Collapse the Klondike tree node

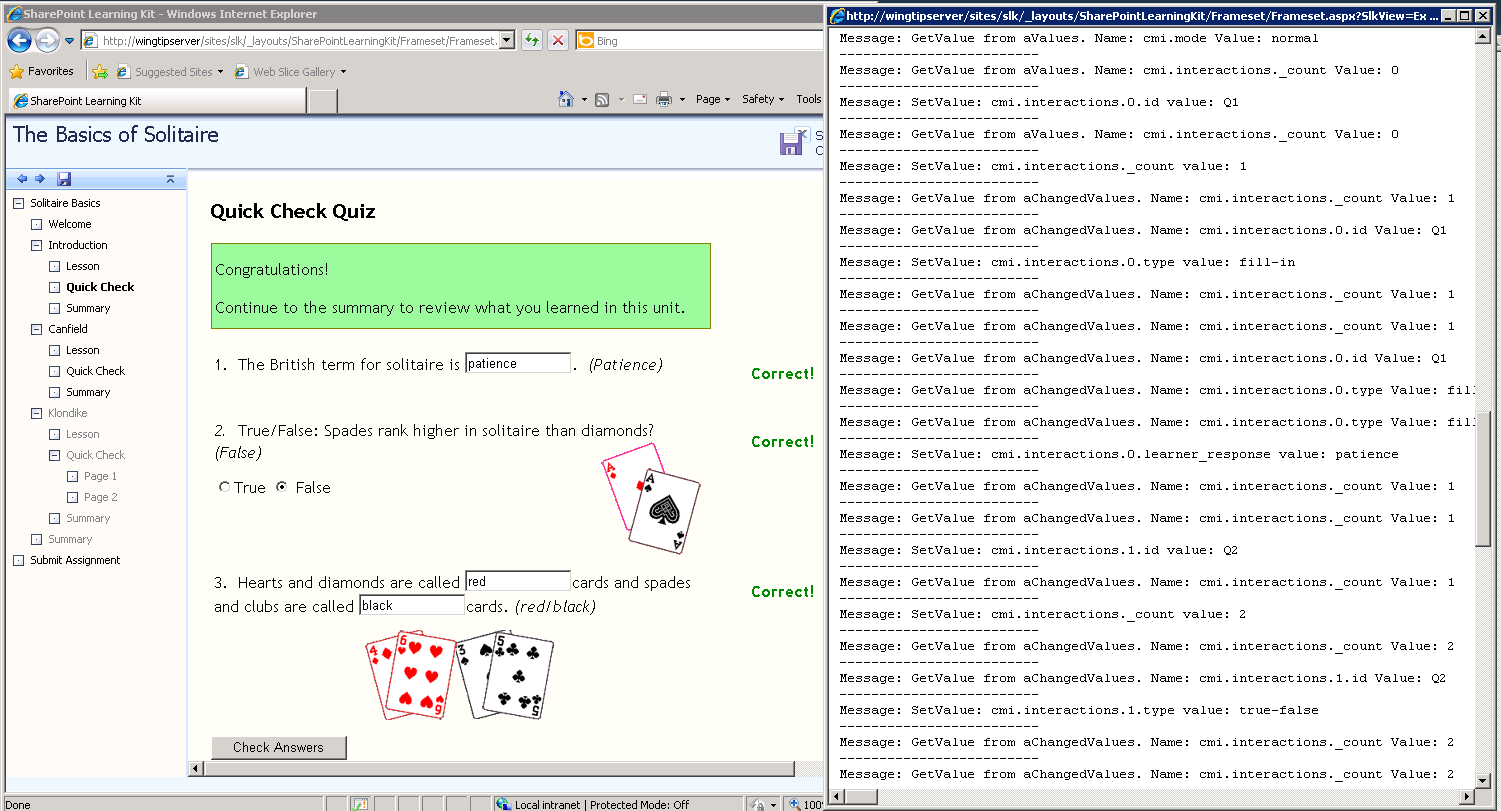[x=36, y=413]
